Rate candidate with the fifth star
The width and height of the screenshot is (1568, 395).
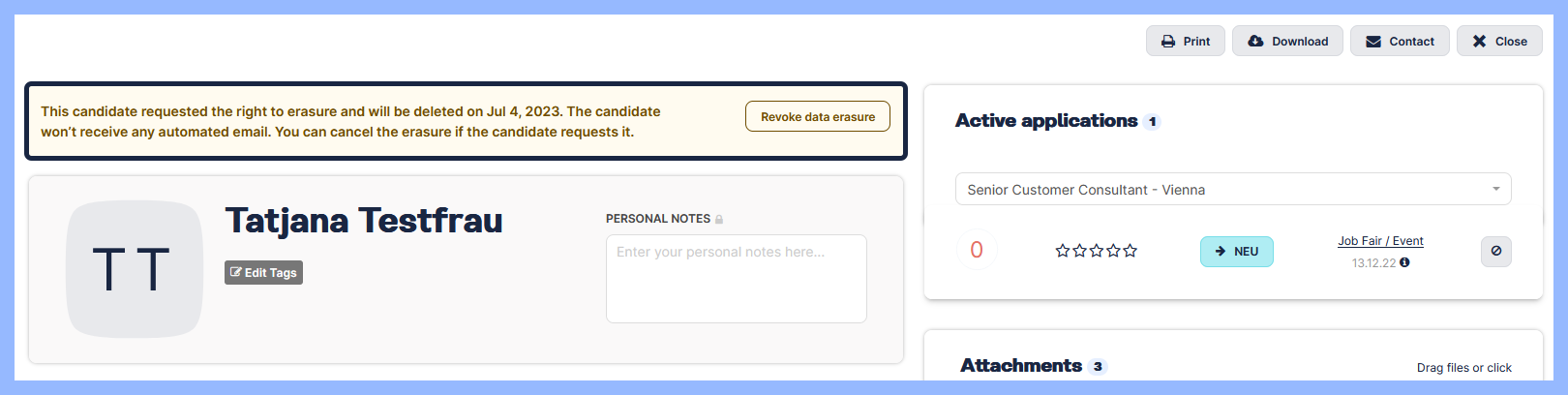tap(1131, 251)
